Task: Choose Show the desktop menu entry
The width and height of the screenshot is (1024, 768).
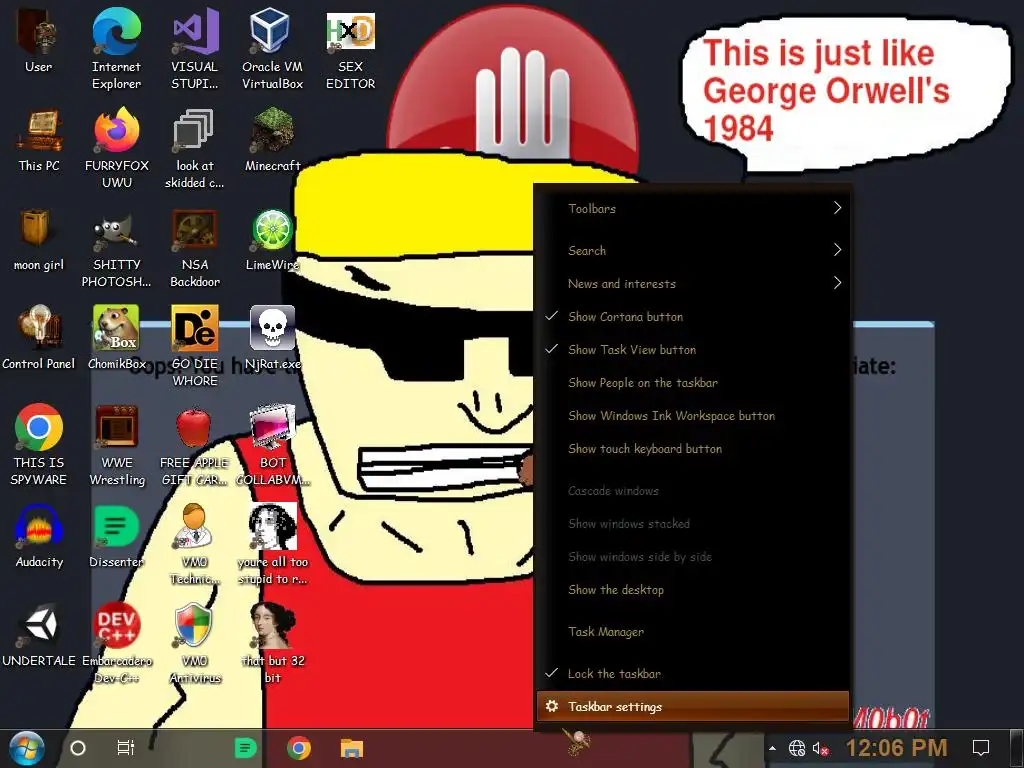Action: tap(693, 590)
